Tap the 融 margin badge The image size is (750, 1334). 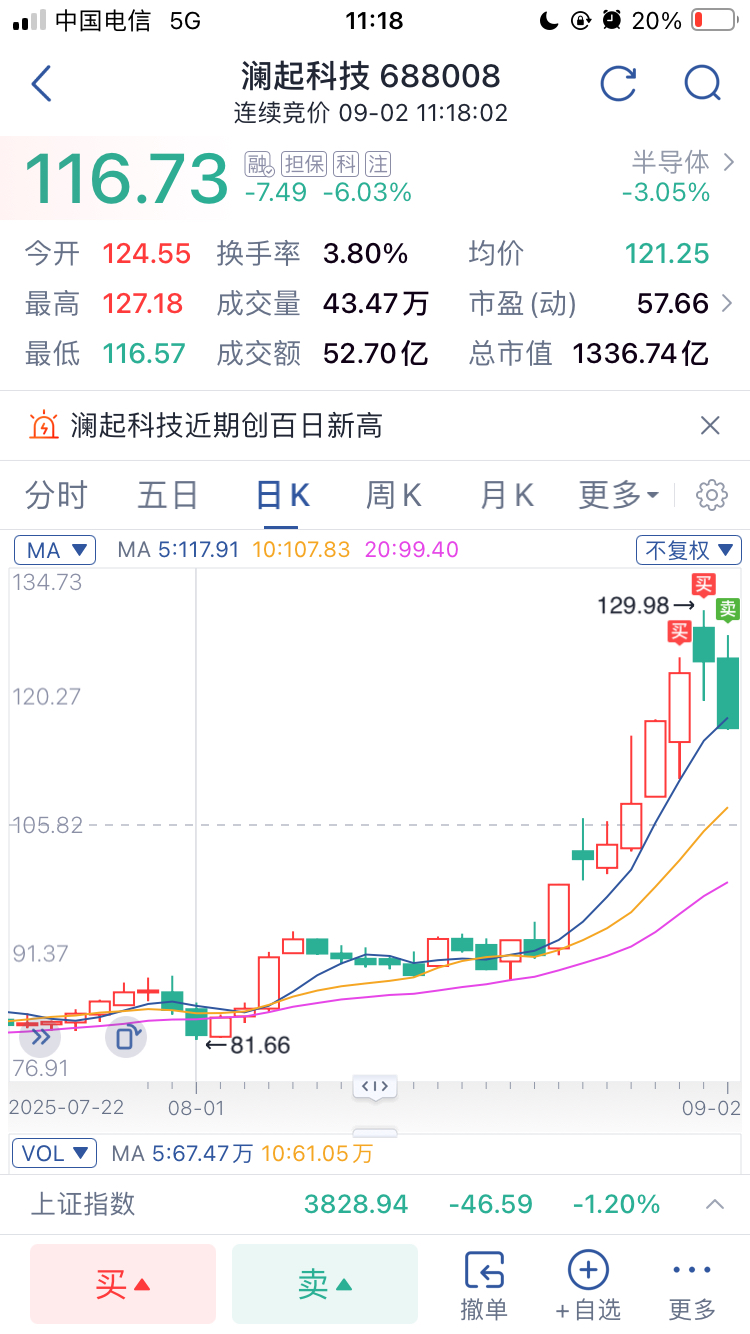pos(259,163)
